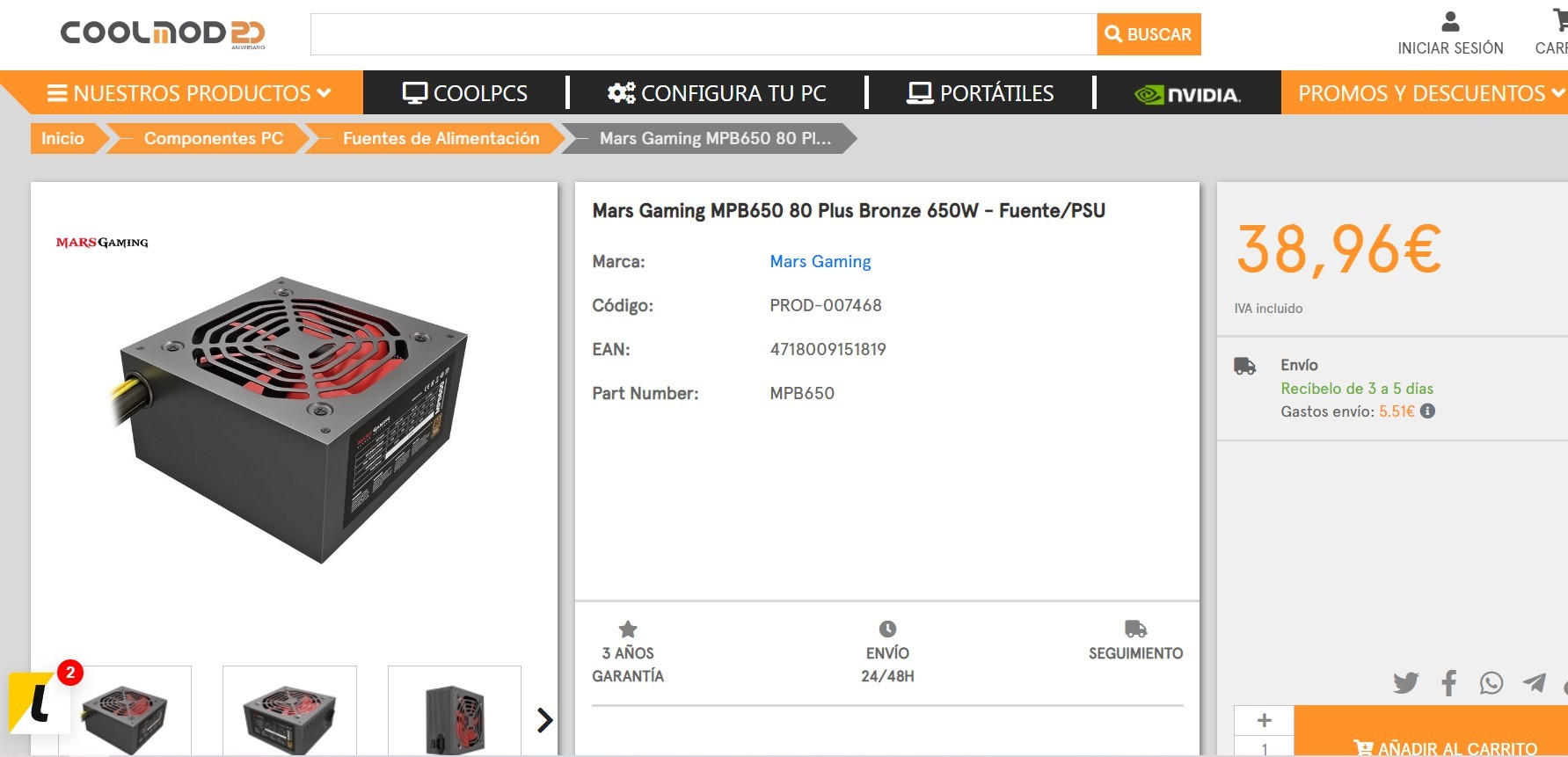Increase the quantity with plus button
This screenshot has height=757, width=1568.
coord(1264,720)
